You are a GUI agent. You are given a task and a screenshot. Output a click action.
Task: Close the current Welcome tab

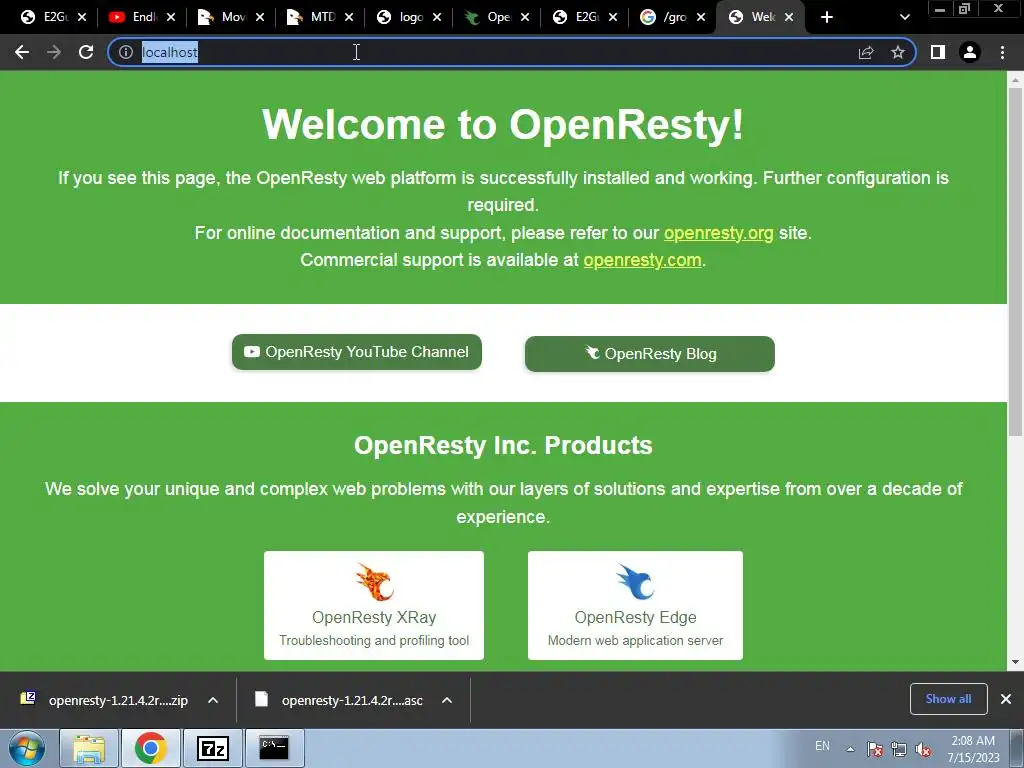tap(789, 17)
